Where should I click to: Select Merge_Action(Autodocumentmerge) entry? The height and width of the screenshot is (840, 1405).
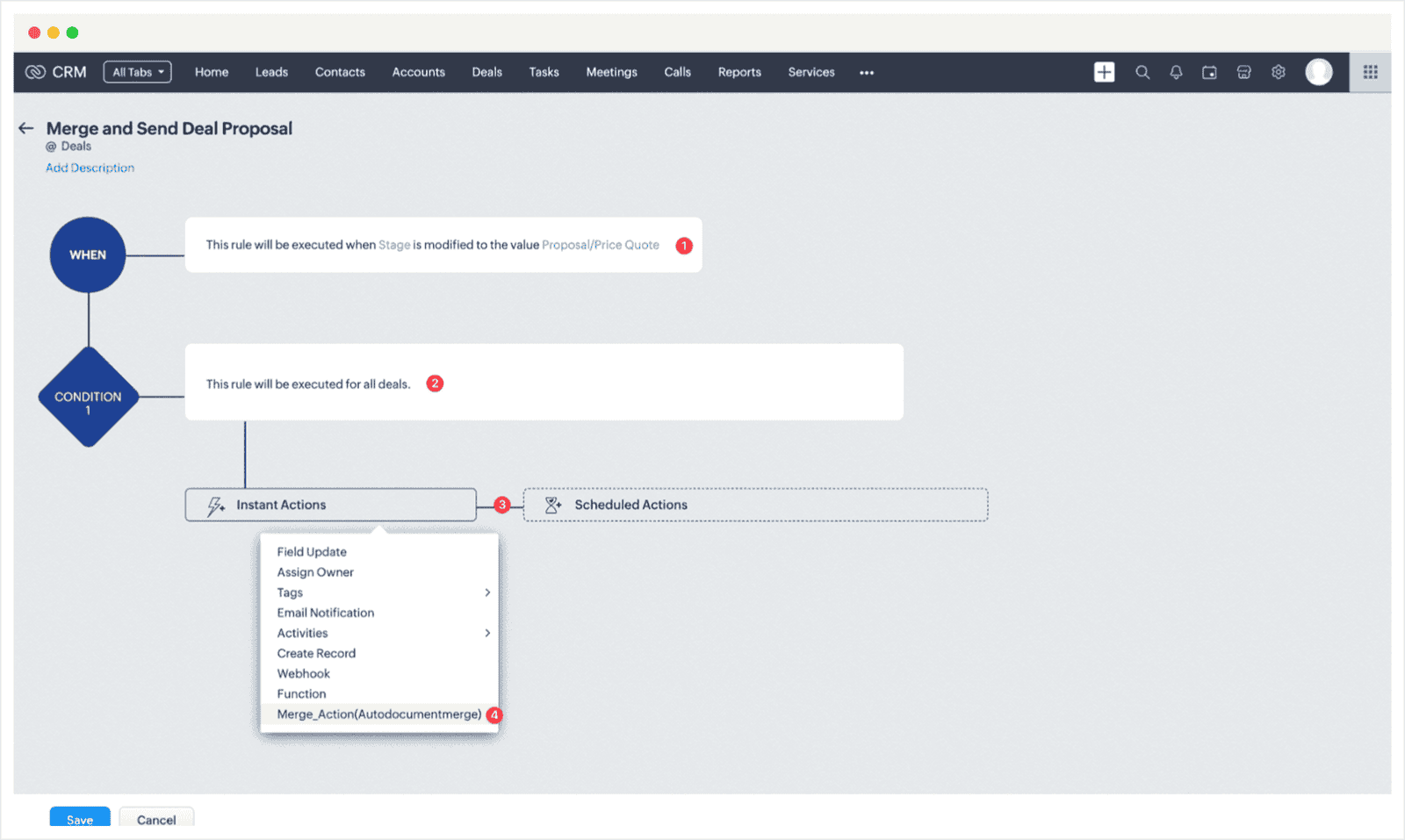point(379,714)
